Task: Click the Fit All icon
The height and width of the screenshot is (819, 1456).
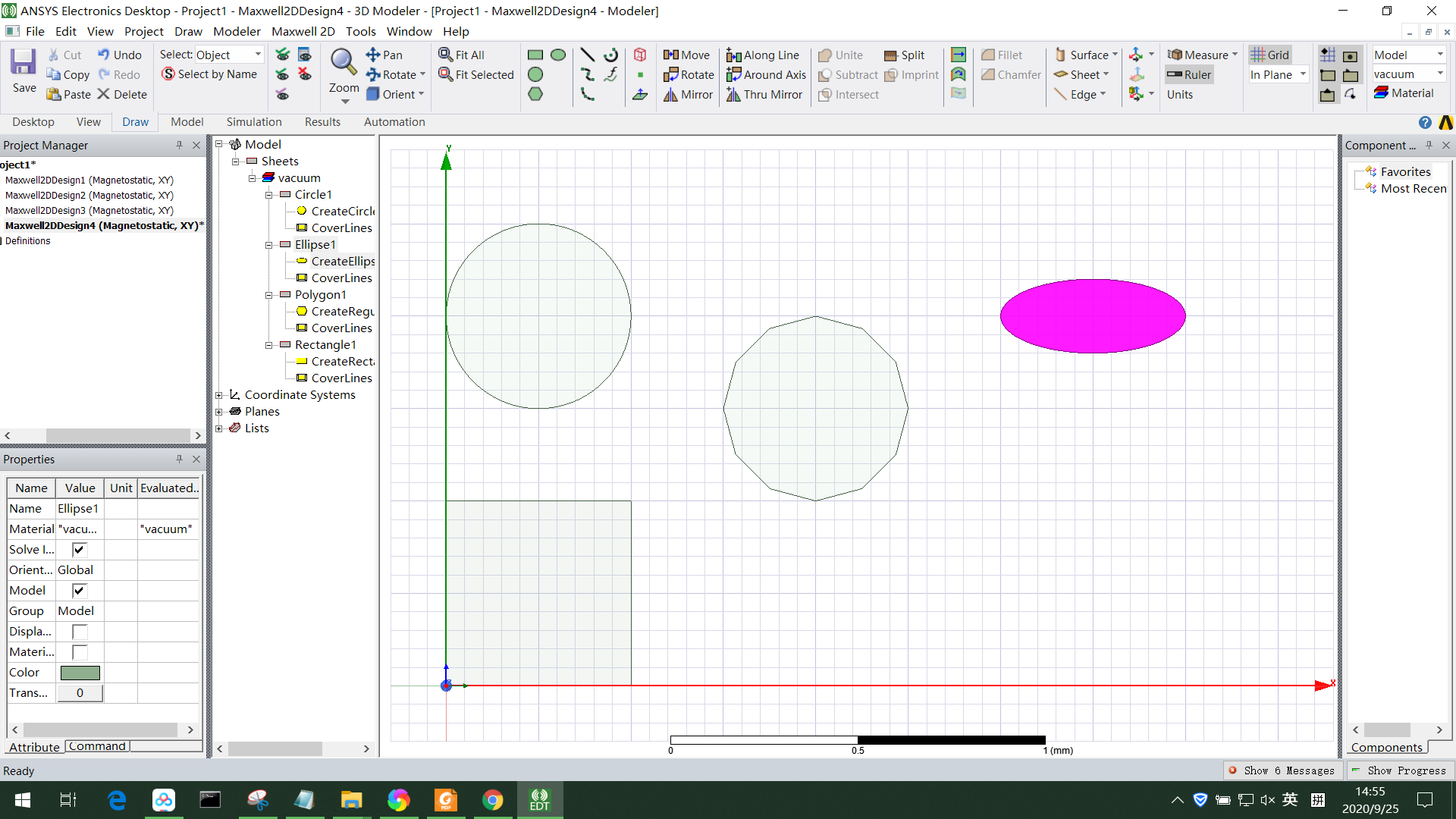Action: [463, 55]
